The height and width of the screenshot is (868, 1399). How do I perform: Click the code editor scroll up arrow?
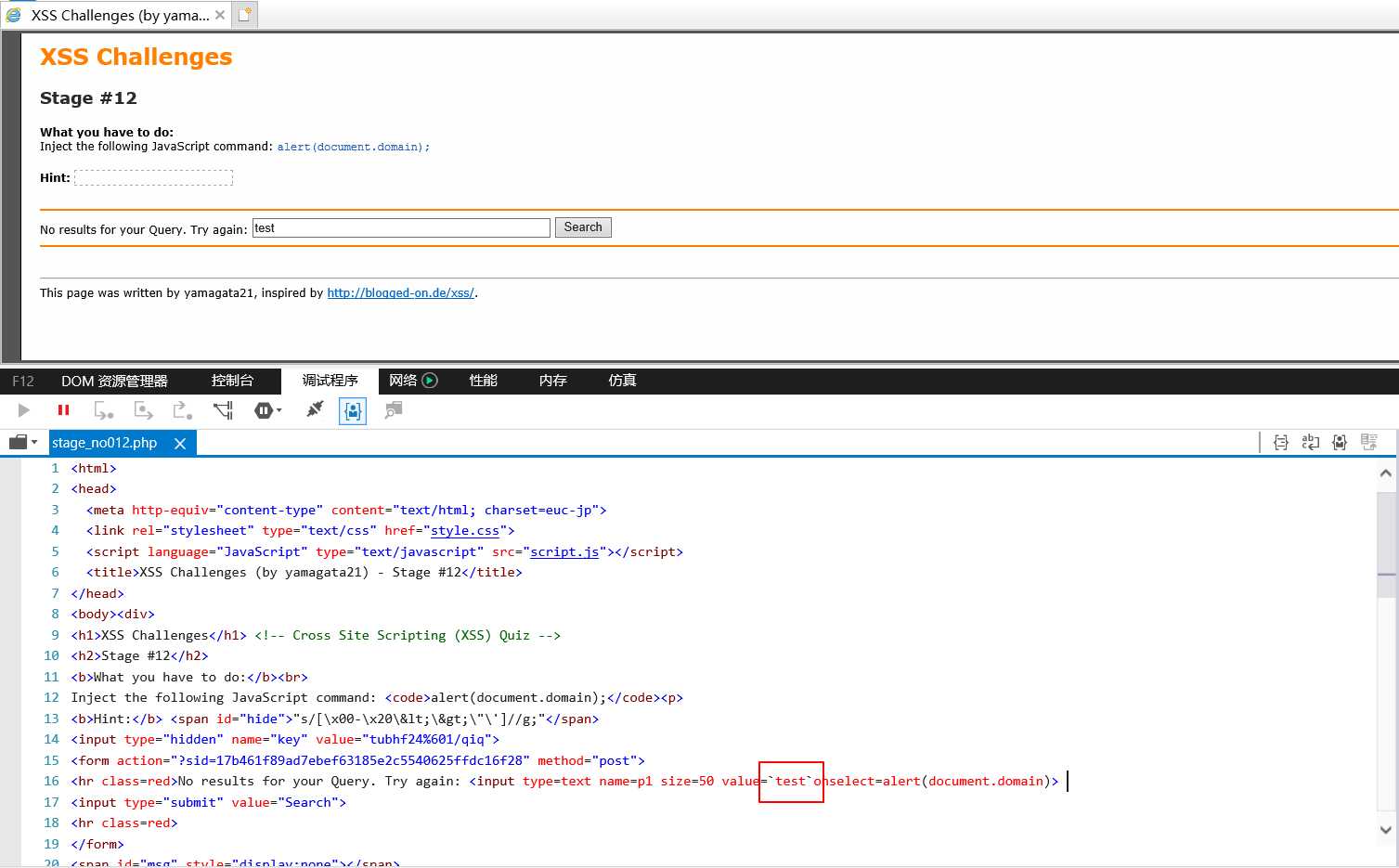[1386, 473]
